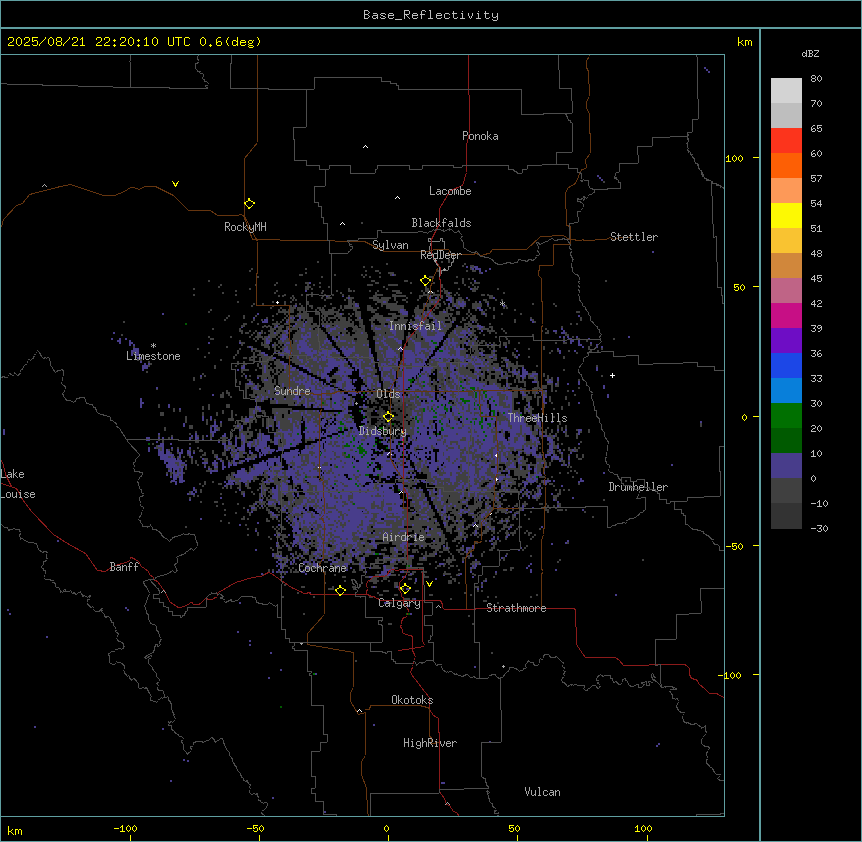Click the Didsbury label
862x842 pixels.
click(383, 431)
